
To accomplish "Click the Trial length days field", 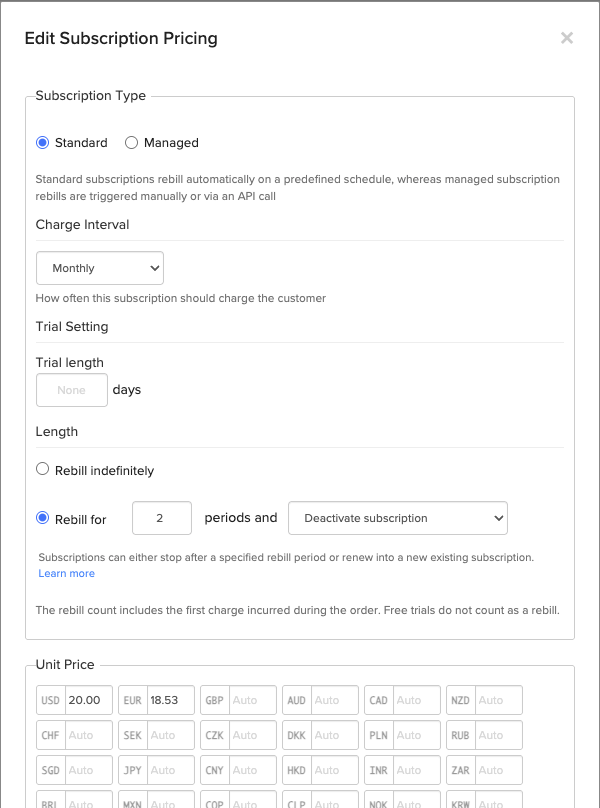I will tap(72, 390).
